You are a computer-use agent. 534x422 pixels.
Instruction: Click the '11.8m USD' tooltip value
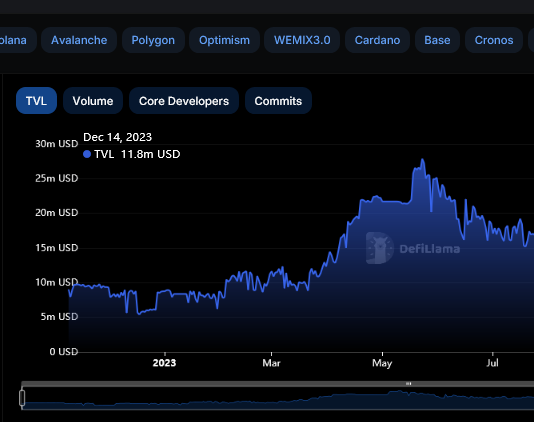(x=151, y=154)
